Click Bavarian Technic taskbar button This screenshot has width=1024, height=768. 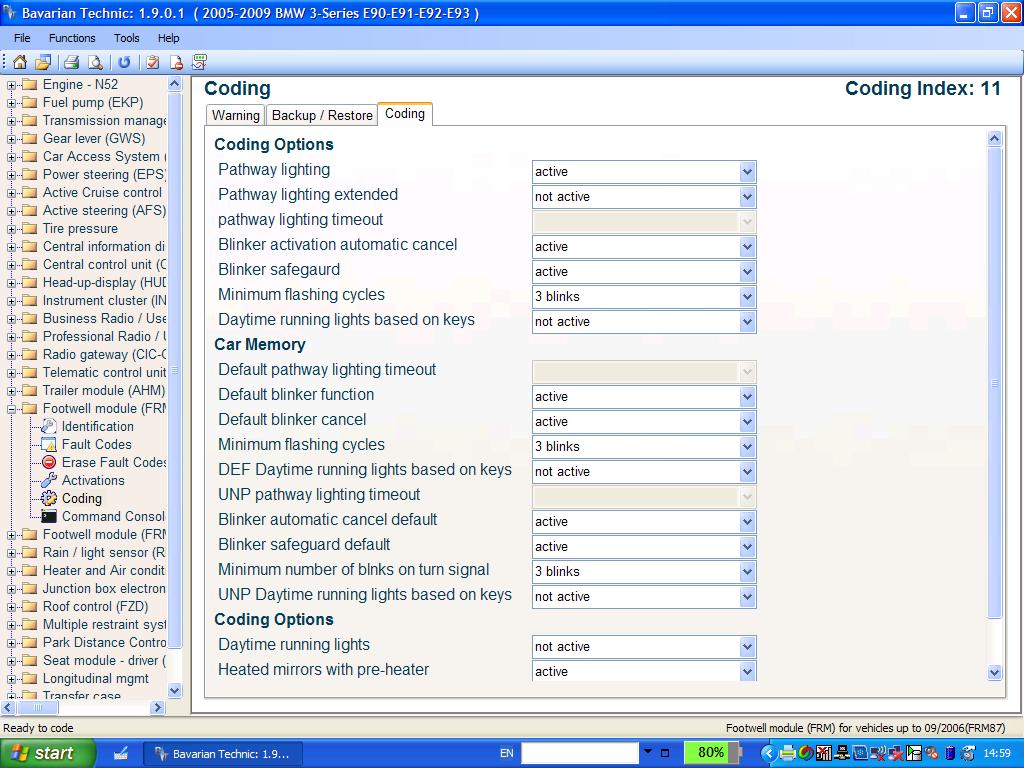223,753
